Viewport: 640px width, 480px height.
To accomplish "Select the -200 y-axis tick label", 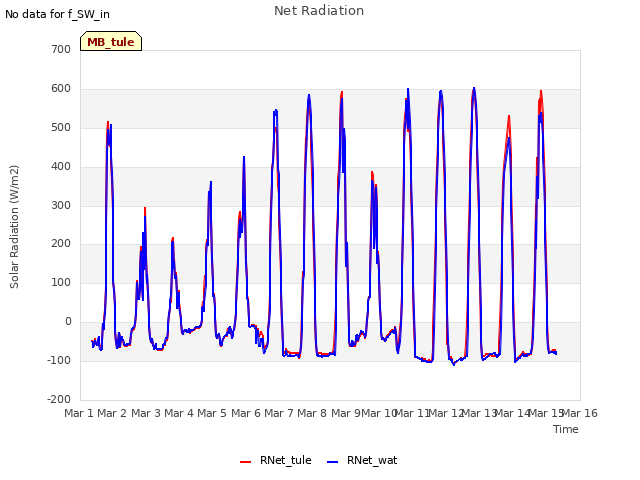I will point(59,399).
